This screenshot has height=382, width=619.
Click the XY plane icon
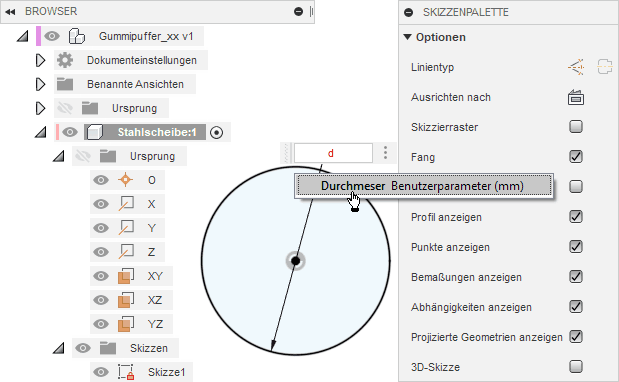(x=126, y=276)
